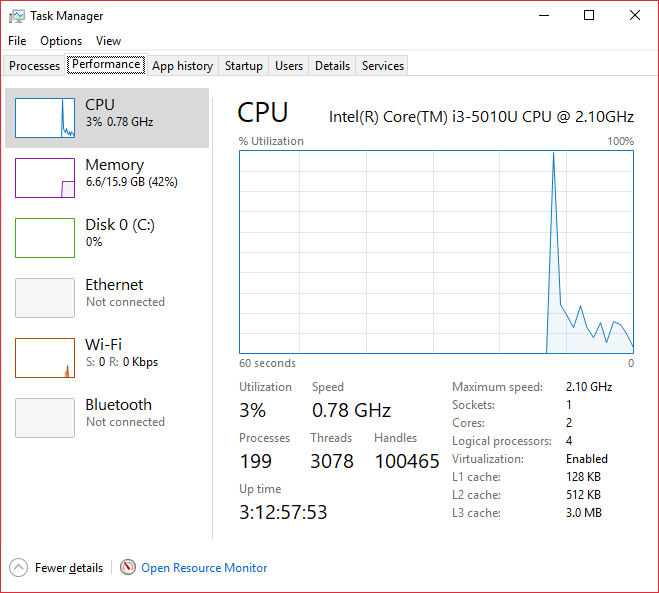Image resolution: width=659 pixels, height=593 pixels.
Task: Click the Resource Monitor icon
Action: point(127,568)
